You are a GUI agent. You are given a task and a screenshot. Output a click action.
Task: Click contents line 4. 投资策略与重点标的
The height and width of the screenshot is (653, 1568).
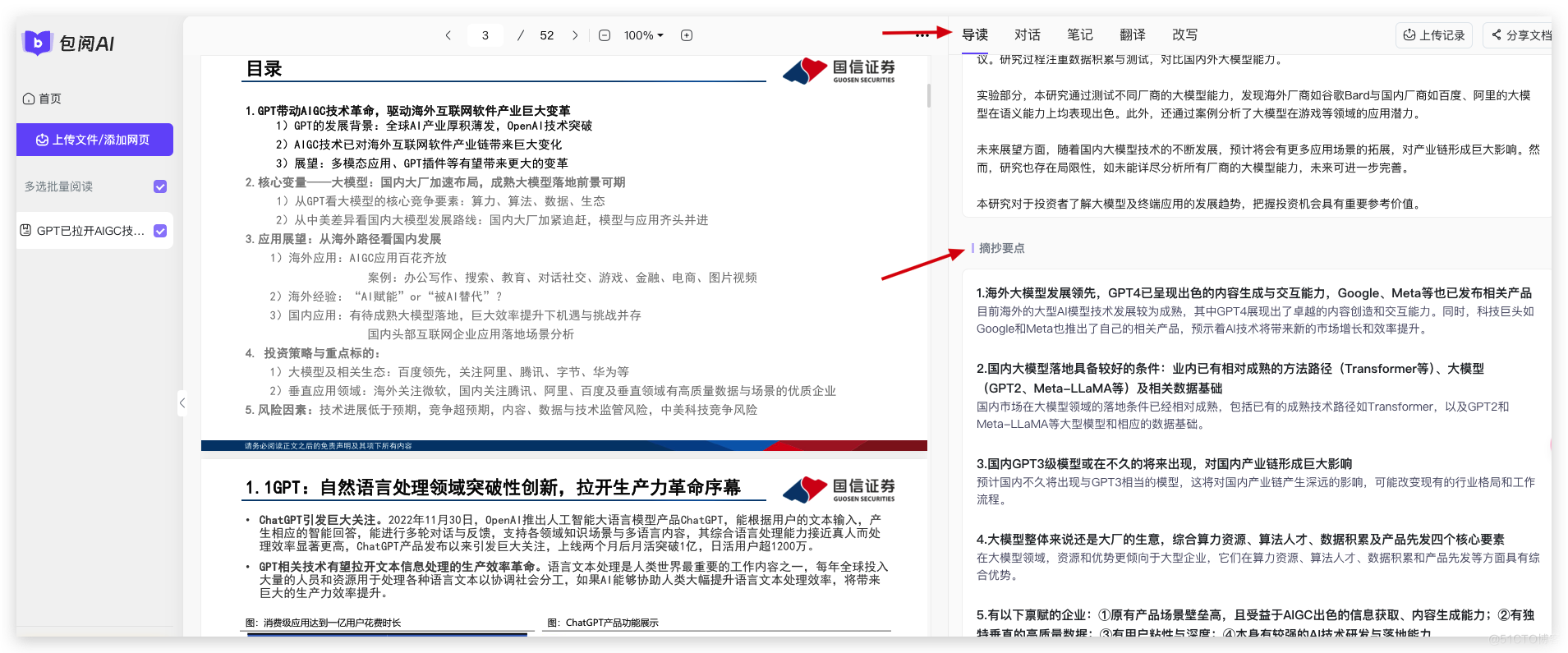coord(313,353)
